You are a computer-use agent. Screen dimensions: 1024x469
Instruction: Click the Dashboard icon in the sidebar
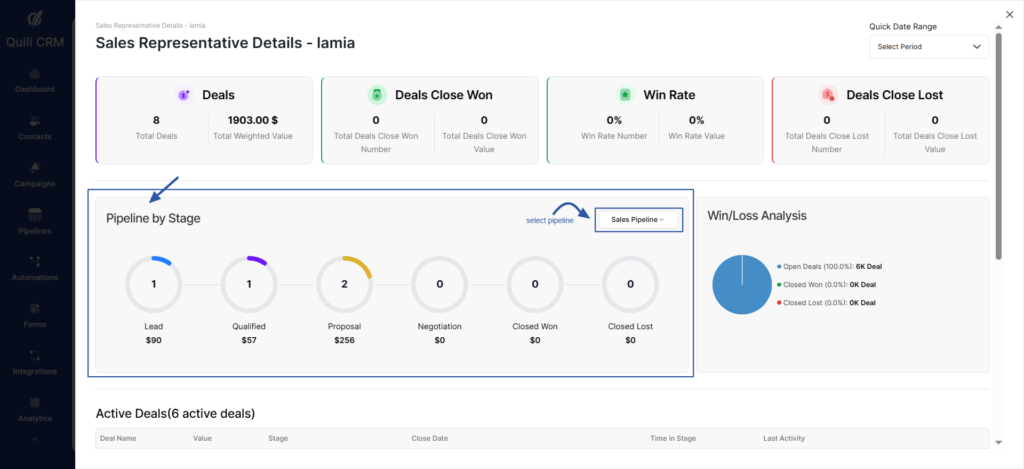point(35,74)
